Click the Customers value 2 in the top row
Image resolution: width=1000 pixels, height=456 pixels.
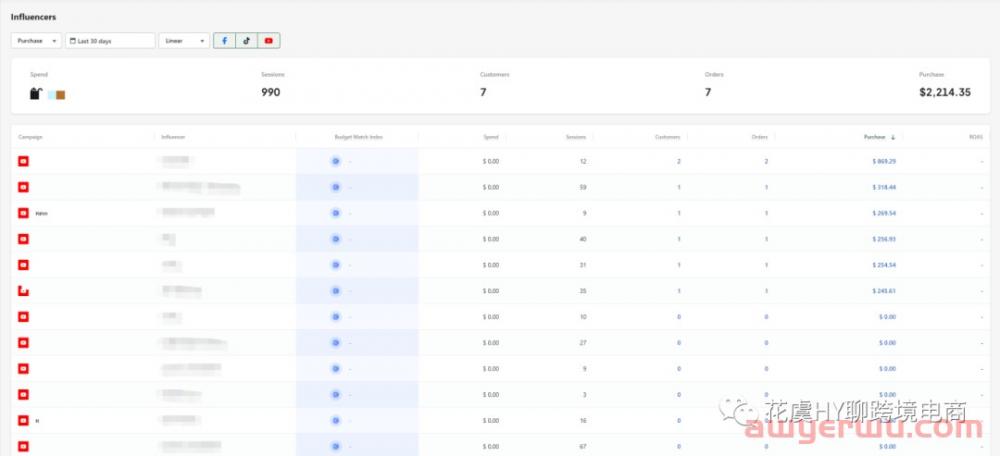coord(679,161)
